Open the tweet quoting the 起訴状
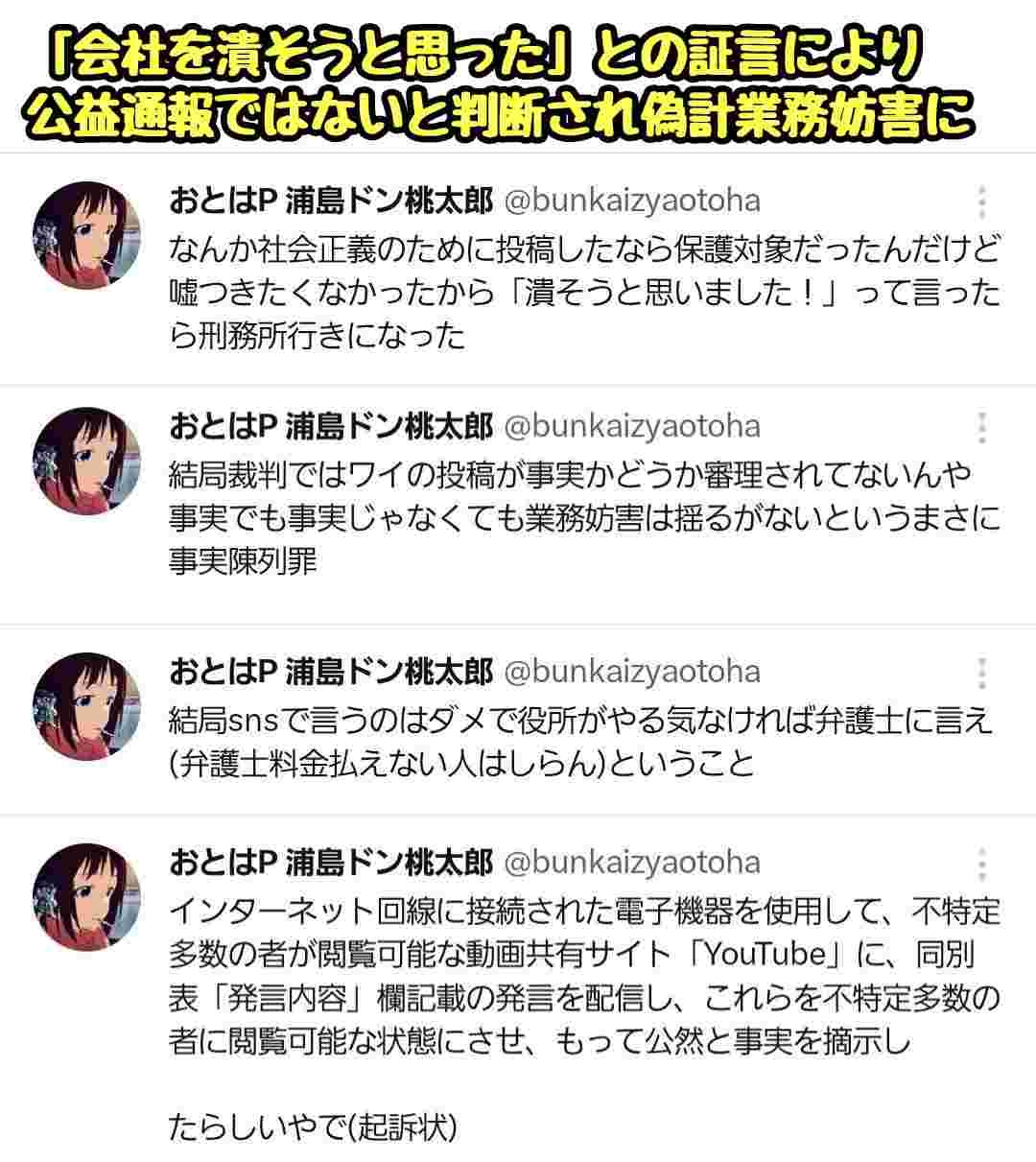Image resolution: width=1036 pixels, height=1162 pixels. pos(584,1017)
